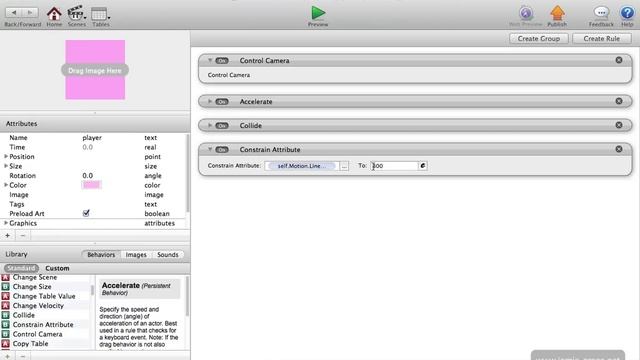Screen dimensions: 640x360
Task: Expand the Position attribute
Action: (x=6, y=156)
